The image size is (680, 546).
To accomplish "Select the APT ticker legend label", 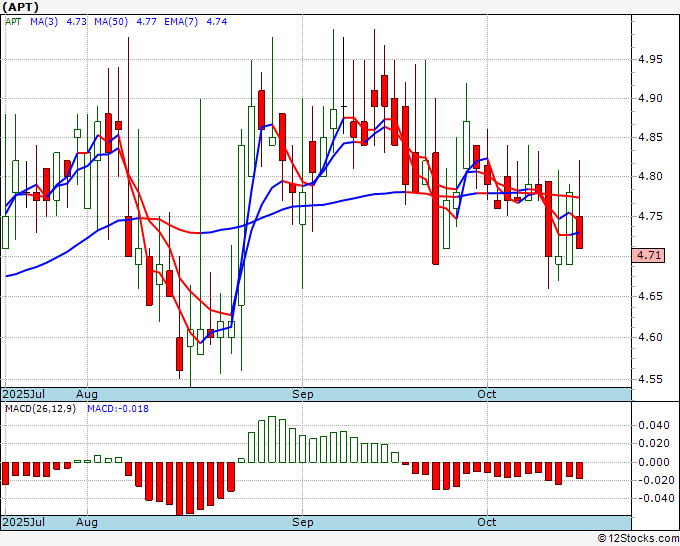I will [x=13, y=22].
